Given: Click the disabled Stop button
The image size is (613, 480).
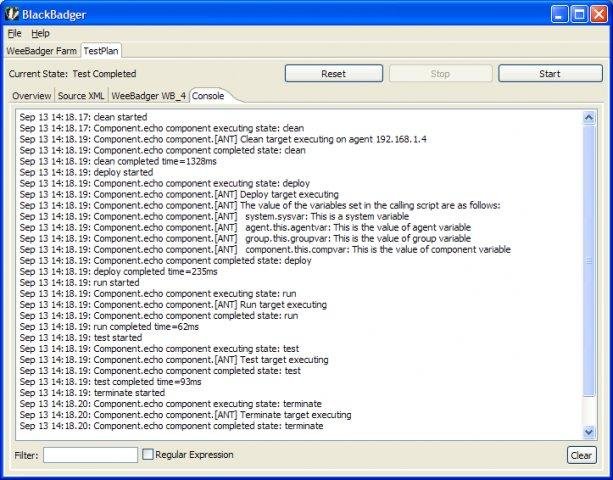Looking at the screenshot, I should pyautogui.click(x=440, y=73).
